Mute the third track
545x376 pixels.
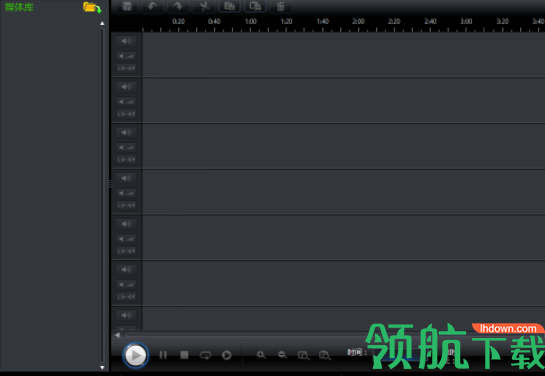point(126,132)
